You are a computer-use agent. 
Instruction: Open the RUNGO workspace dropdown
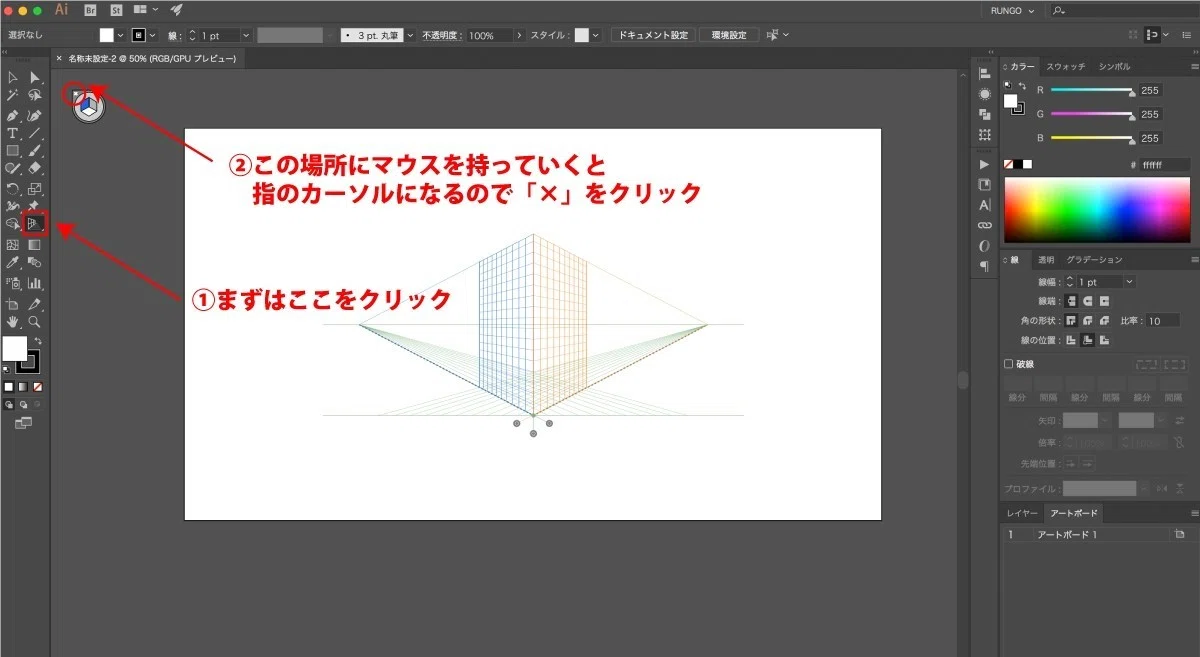[x=1010, y=10]
